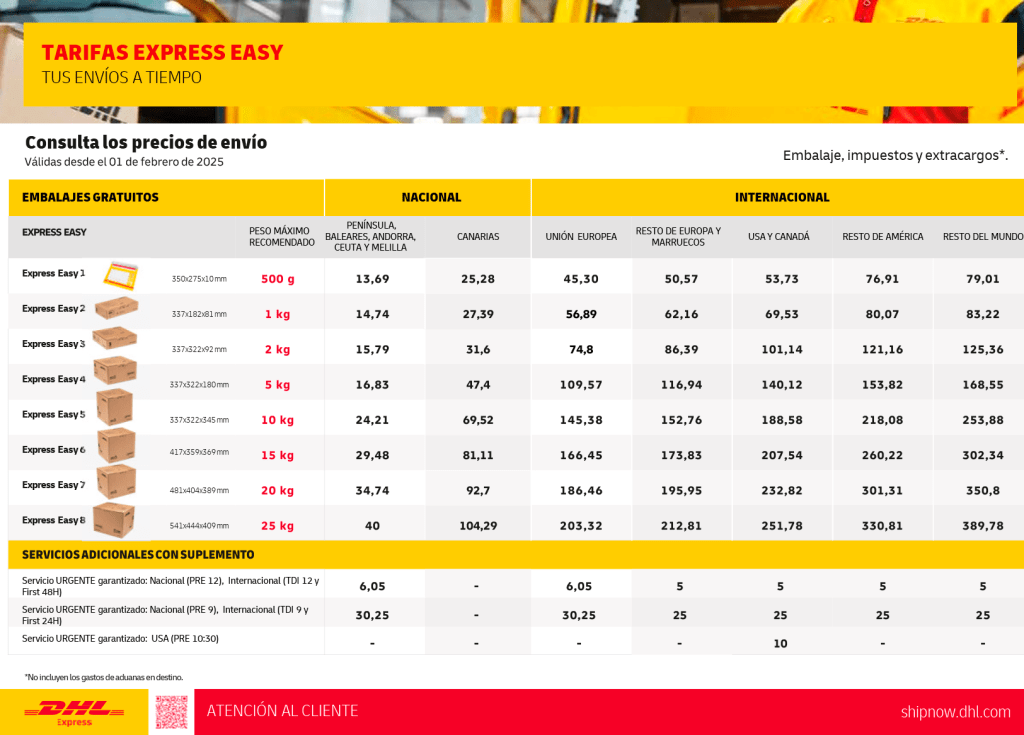Select the Express Easy 6 box image

[x=116, y=445]
